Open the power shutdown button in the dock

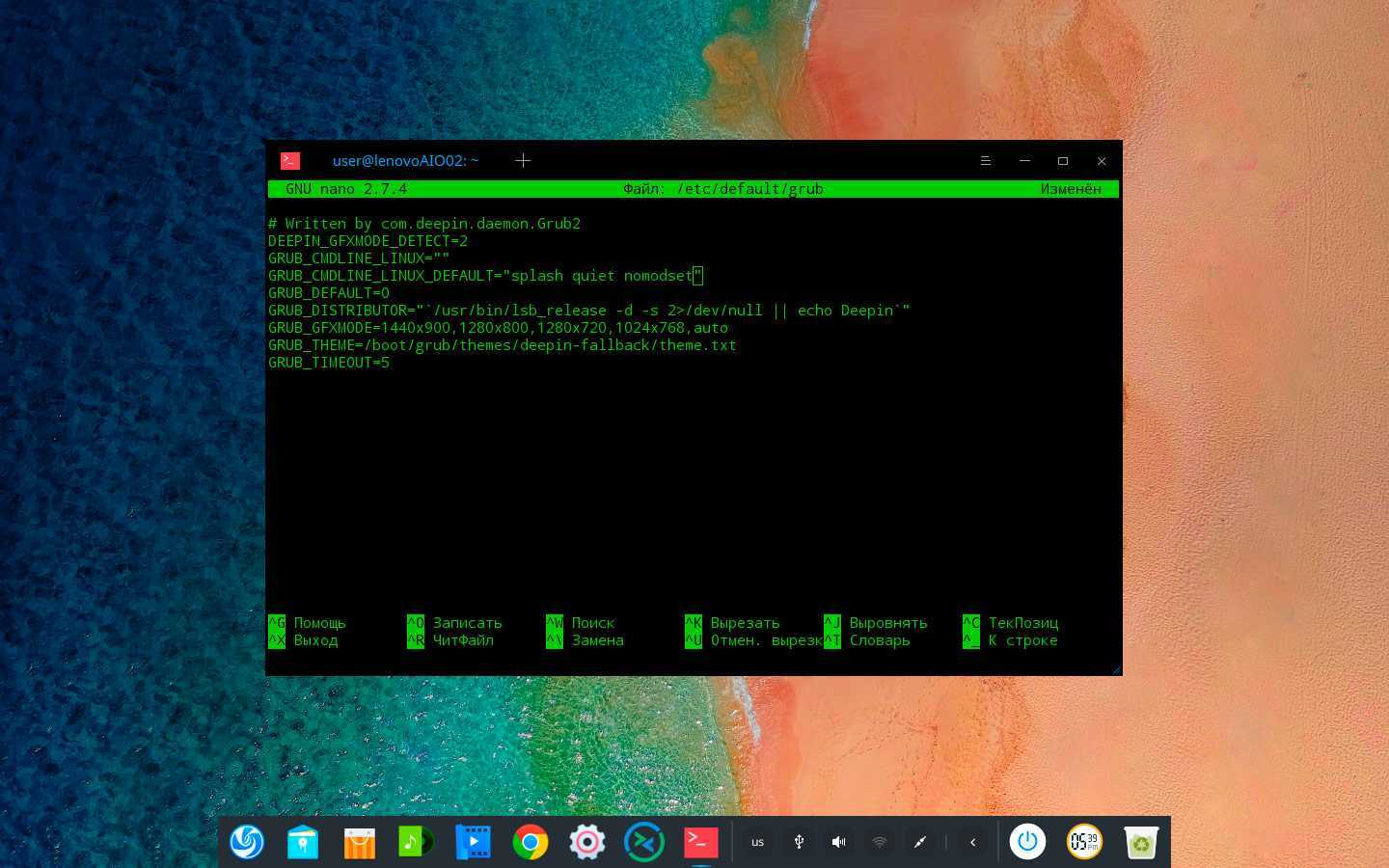[x=1027, y=842]
